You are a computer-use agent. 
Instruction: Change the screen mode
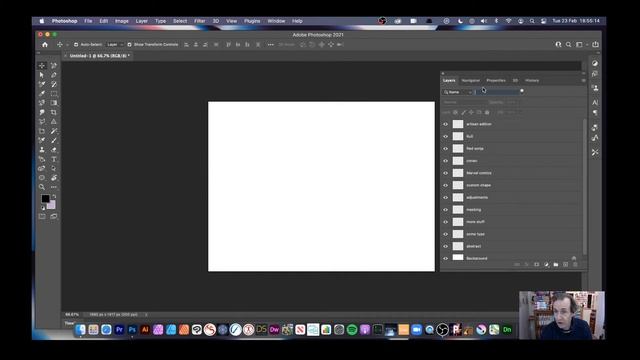click(x=53, y=216)
